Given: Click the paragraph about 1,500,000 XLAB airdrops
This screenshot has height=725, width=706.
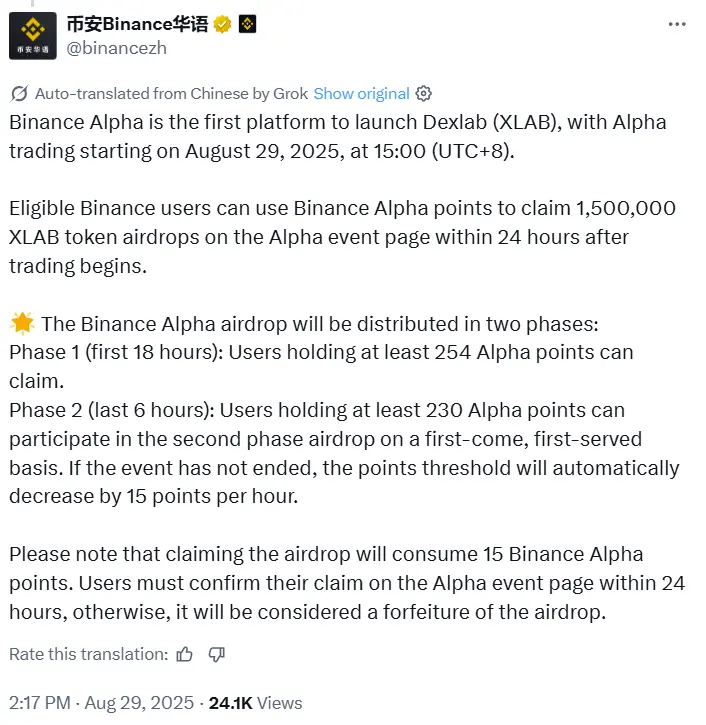Looking at the screenshot, I should coord(342,237).
